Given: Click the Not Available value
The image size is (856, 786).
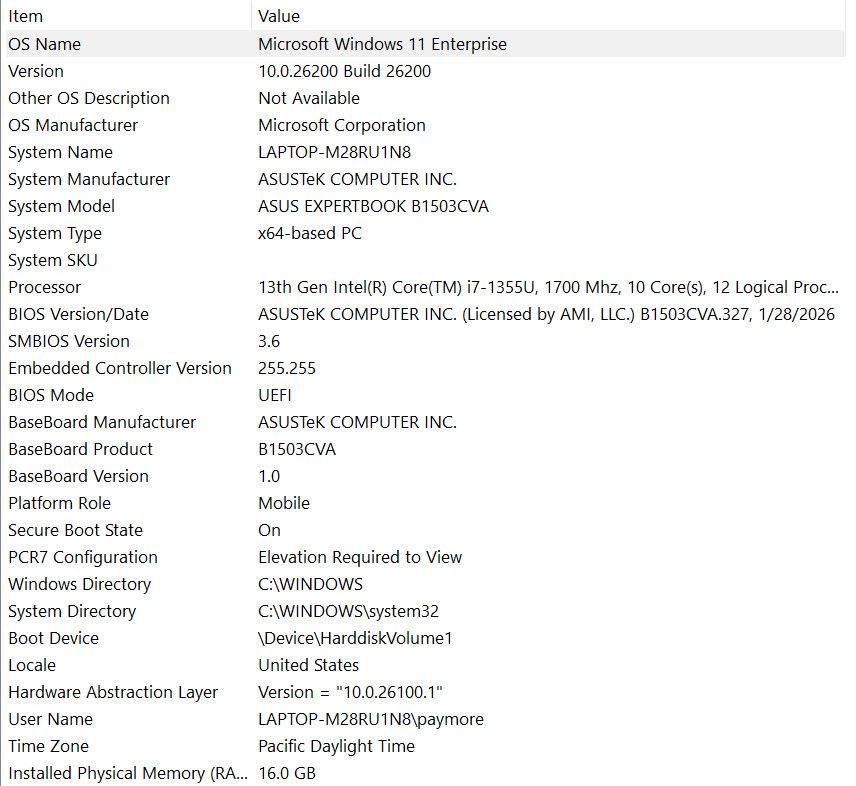Looking at the screenshot, I should (309, 98).
